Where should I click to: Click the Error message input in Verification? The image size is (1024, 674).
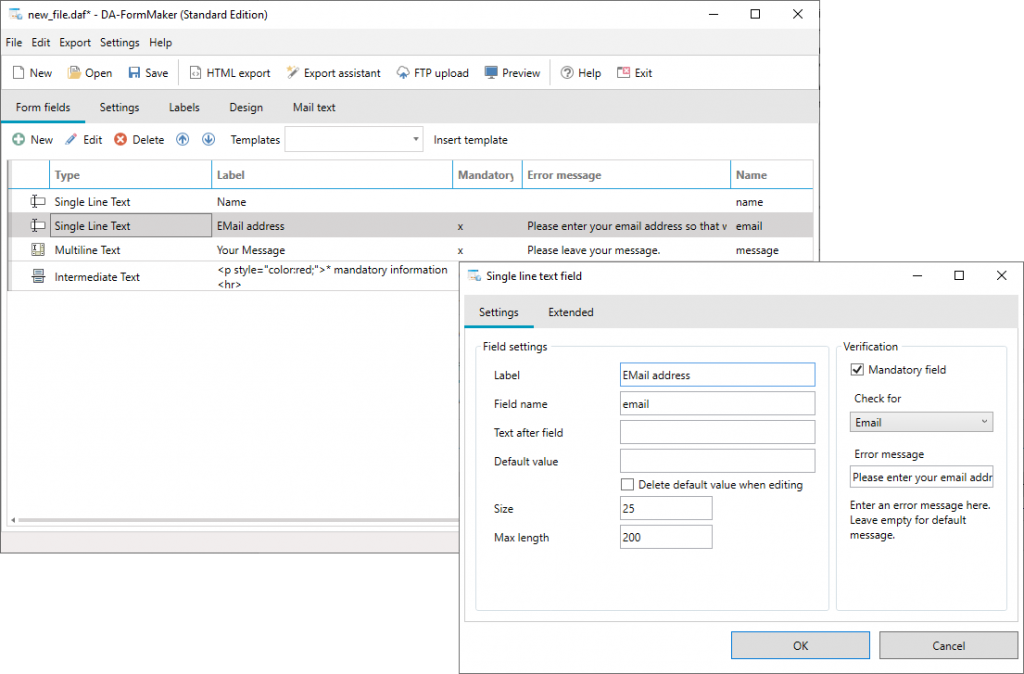click(x=921, y=477)
